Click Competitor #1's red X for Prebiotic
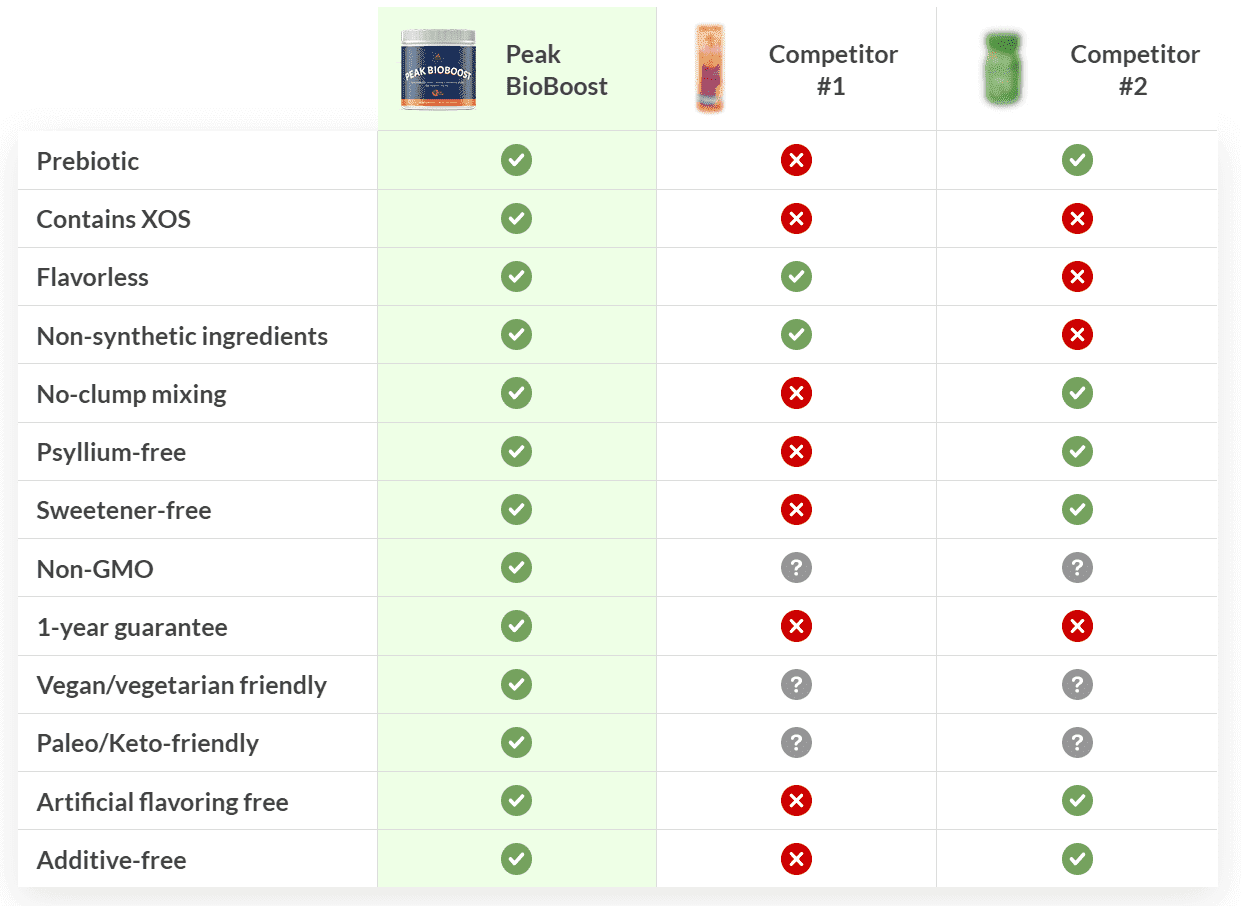This screenshot has height=906, width=1241. pos(796,160)
